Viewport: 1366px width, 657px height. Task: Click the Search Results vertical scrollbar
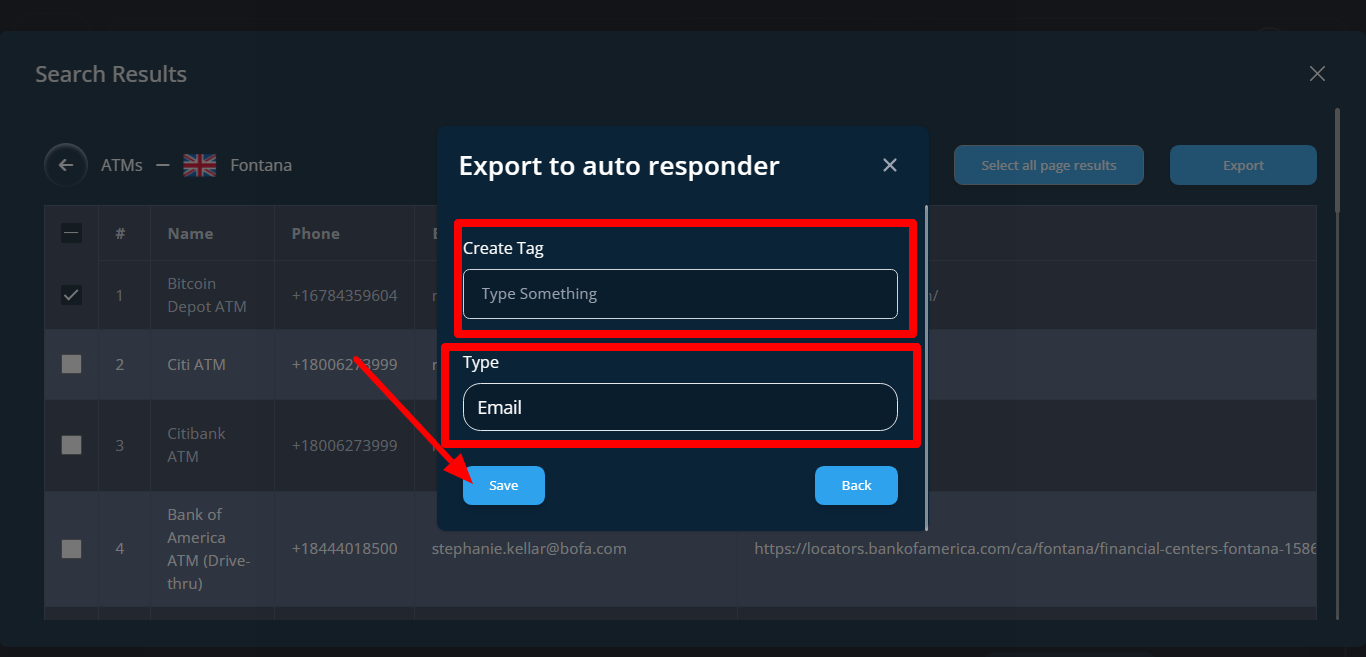pyautogui.click(x=1337, y=160)
